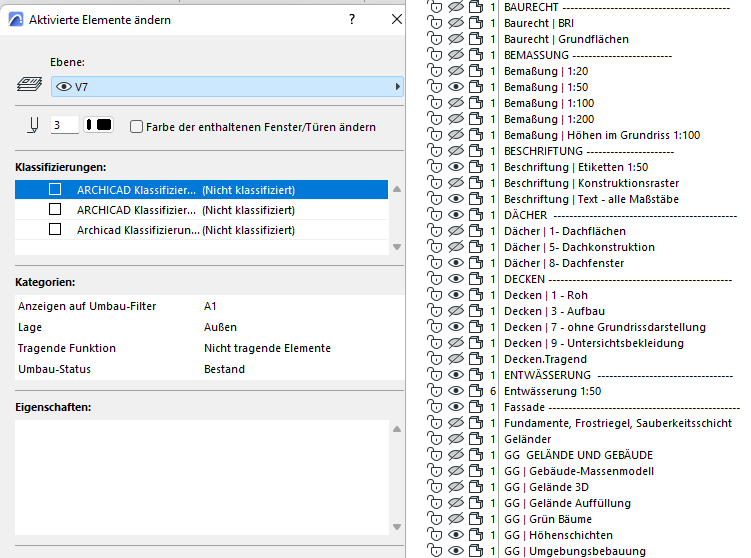Check the second ARCHICAD Klassifizier... row checkbox
The width and height of the screenshot is (751, 558).
click(55, 210)
